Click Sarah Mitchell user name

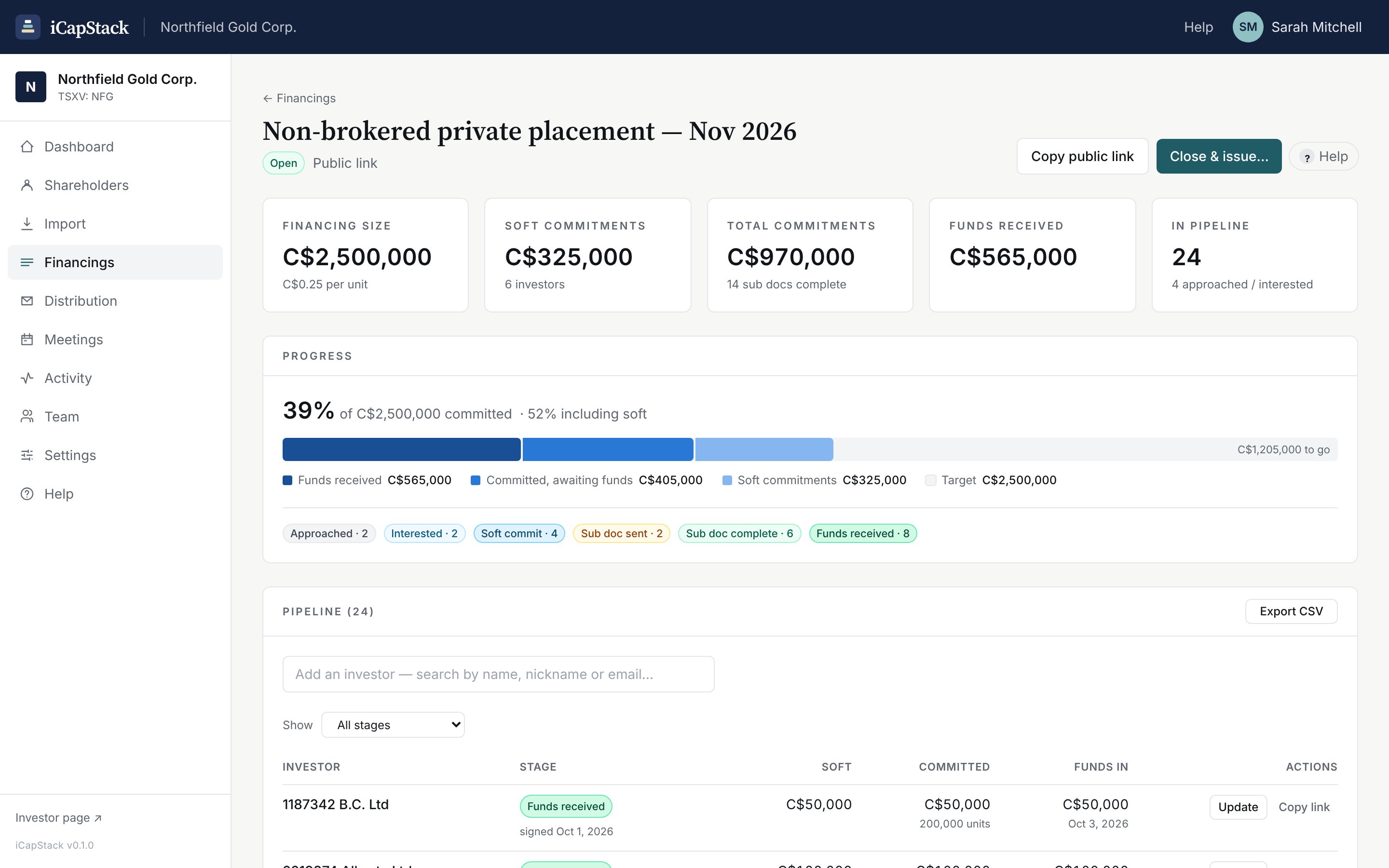(x=1316, y=27)
